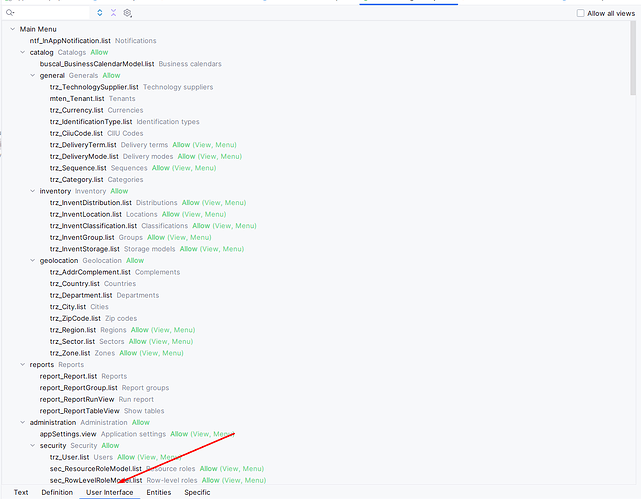Select mten_Tenant.list item
The height and width of the screenshot is (499, 641).
pos(77,98)
